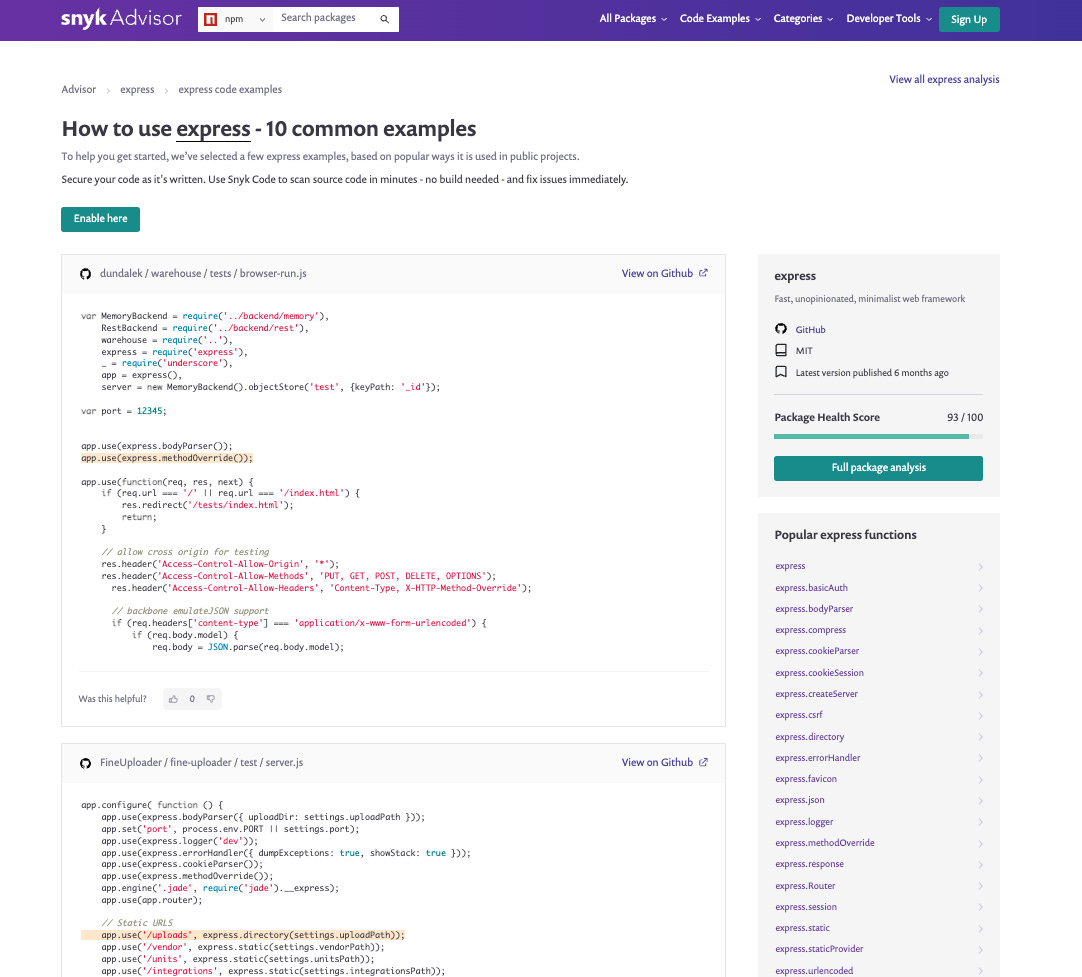1082x977 pixels.
Task: Click the Sign Up button
Action: 969,19
